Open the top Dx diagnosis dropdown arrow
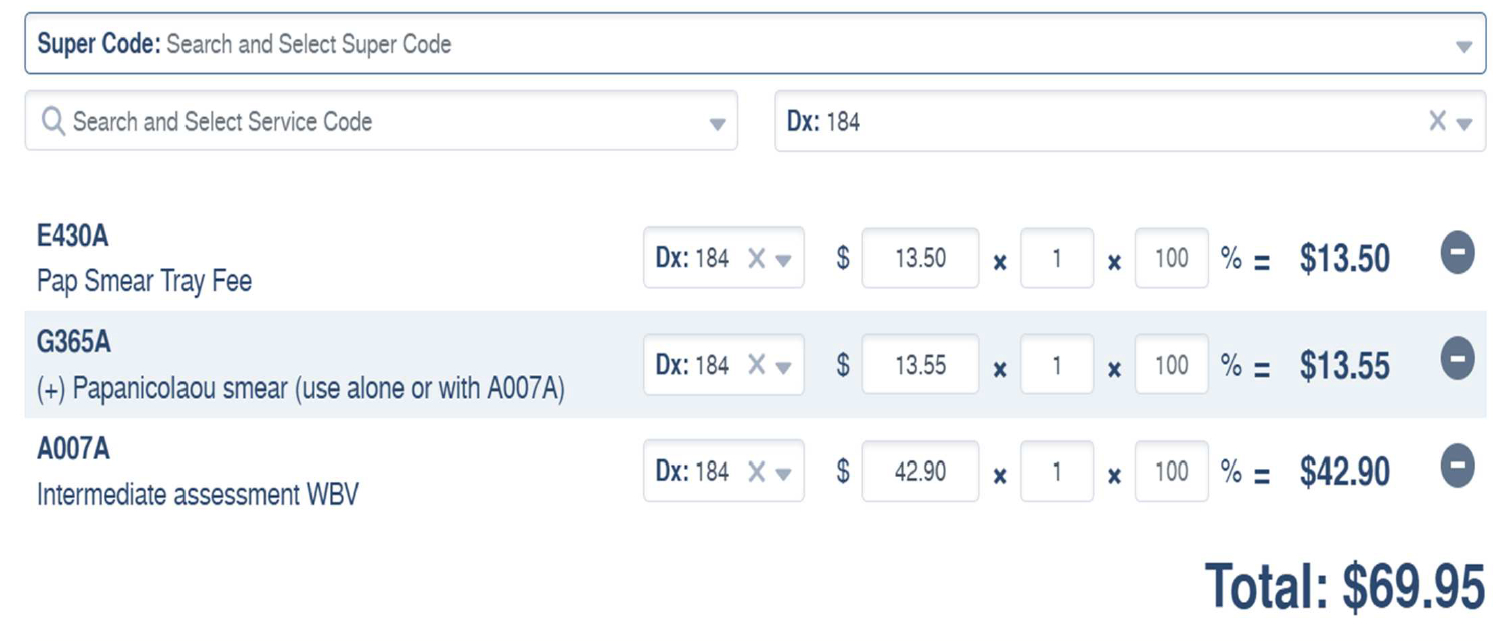1493x641 pixels. click(x=1464, y=125)
